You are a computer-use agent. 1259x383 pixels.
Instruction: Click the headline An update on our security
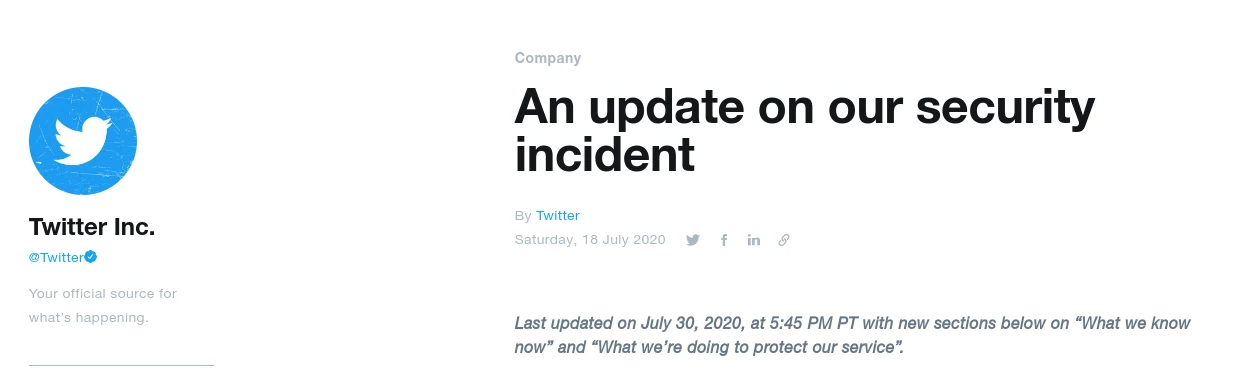point(805,107)
